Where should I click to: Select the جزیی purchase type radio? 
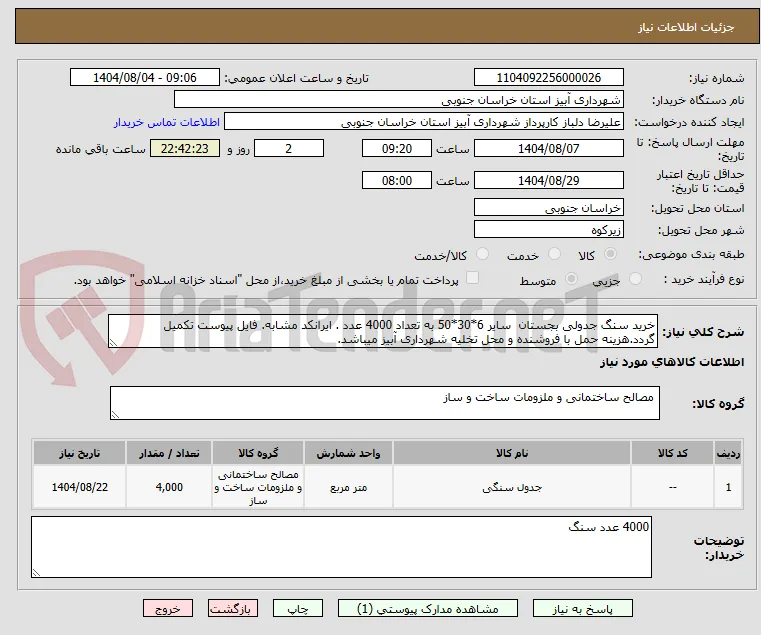tap(635, 279)
